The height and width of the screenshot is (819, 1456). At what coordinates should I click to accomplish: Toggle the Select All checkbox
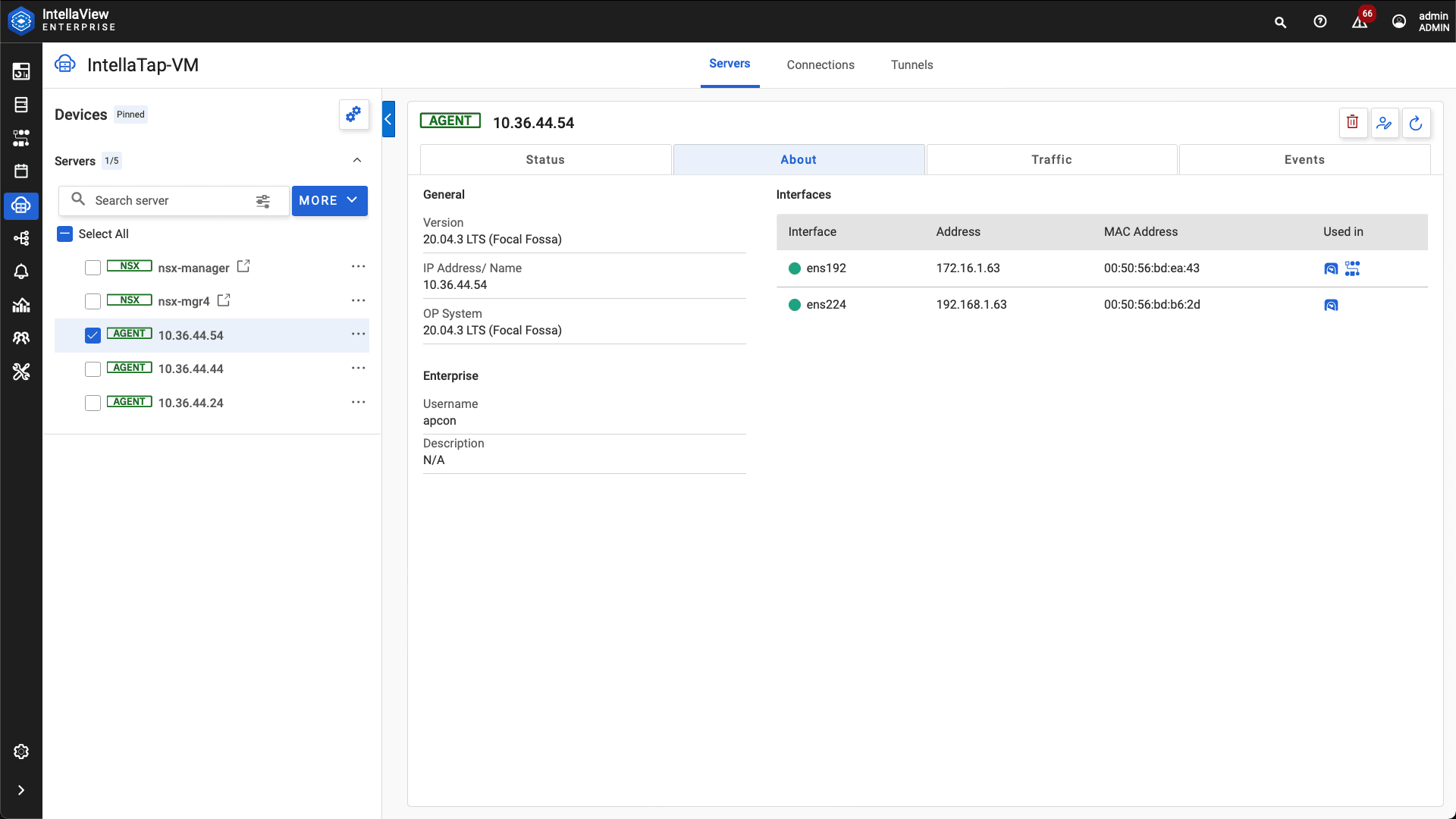click(x=64, y=234)
